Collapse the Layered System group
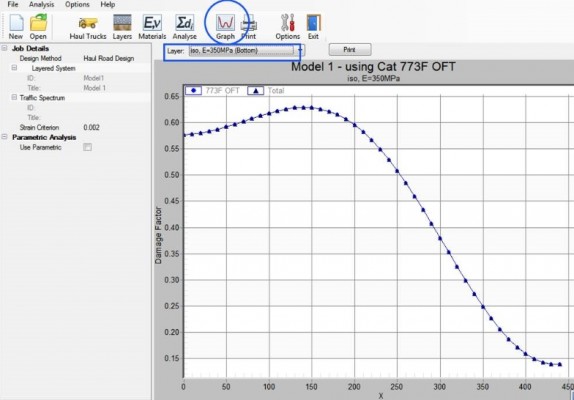This screenshot has height=400, width=574. [x=14, y=68]
